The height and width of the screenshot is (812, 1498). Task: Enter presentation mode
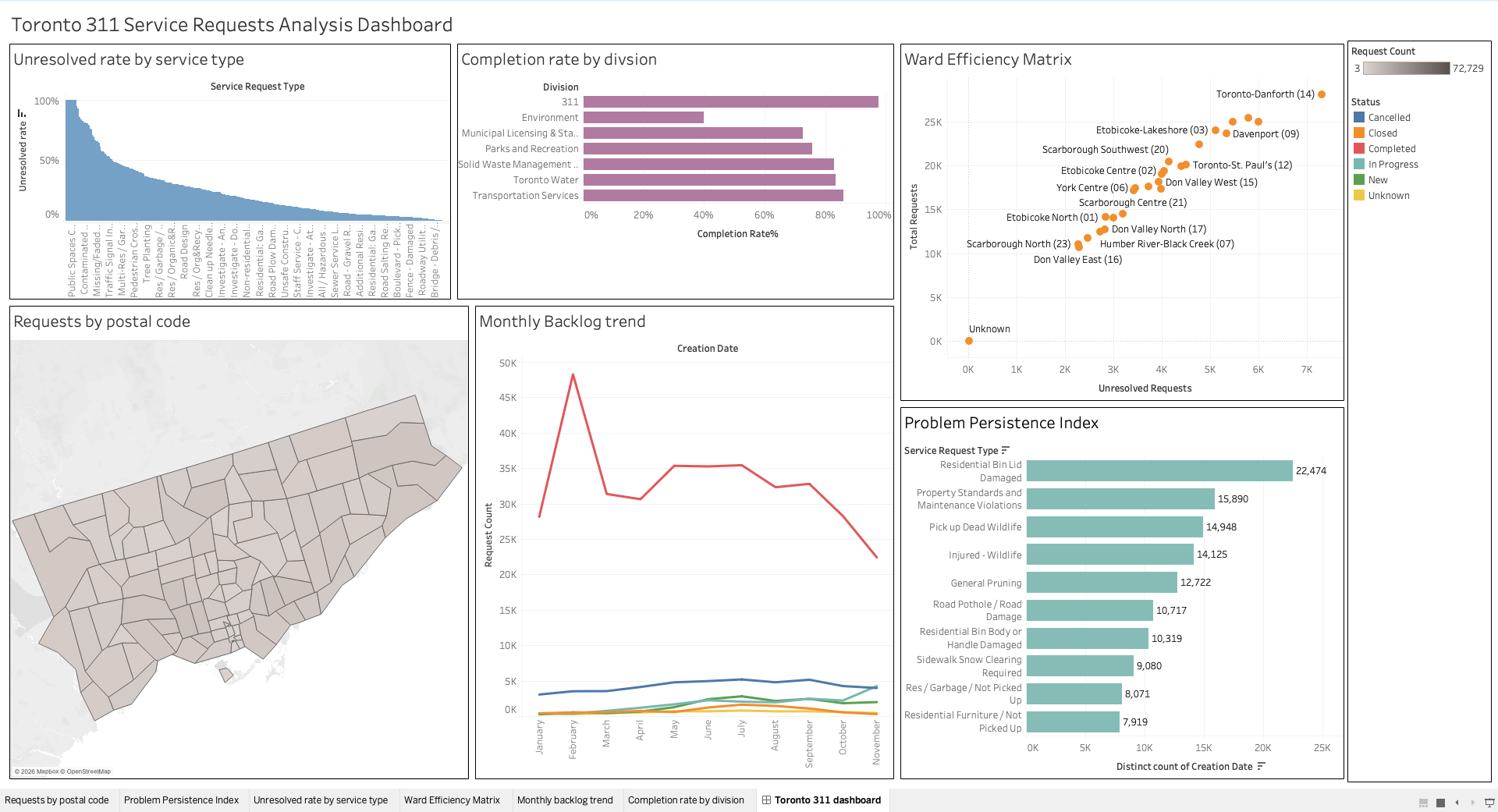1489,802
